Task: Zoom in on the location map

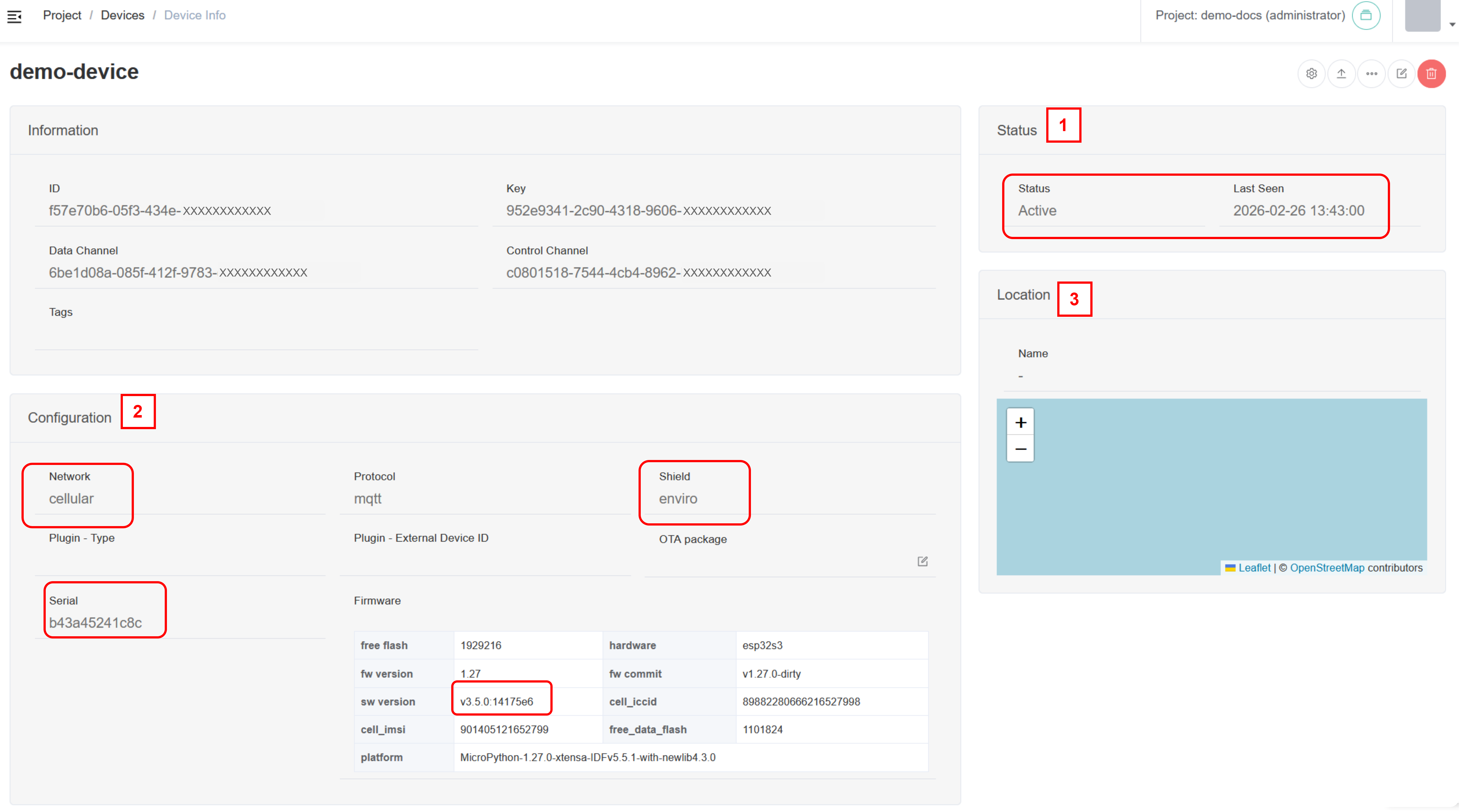Action: (1020, 422)
